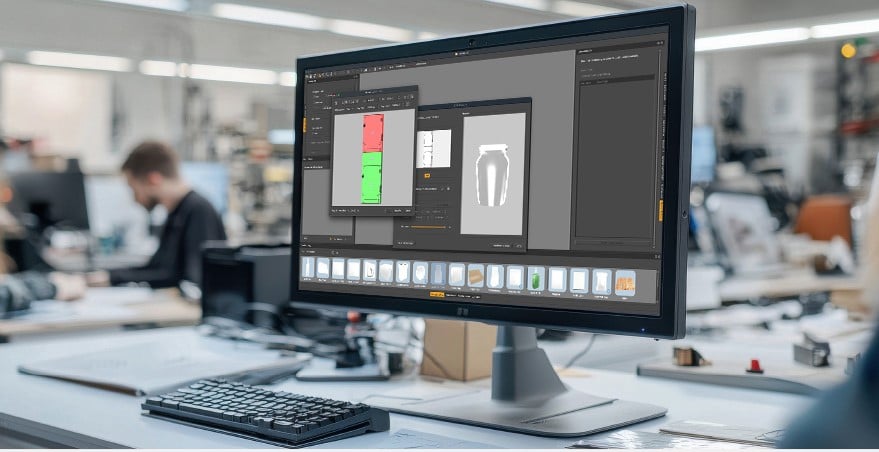Select the first thumbnail in the library strip
Screen dimensions: 879x452
tap(309, 267)
